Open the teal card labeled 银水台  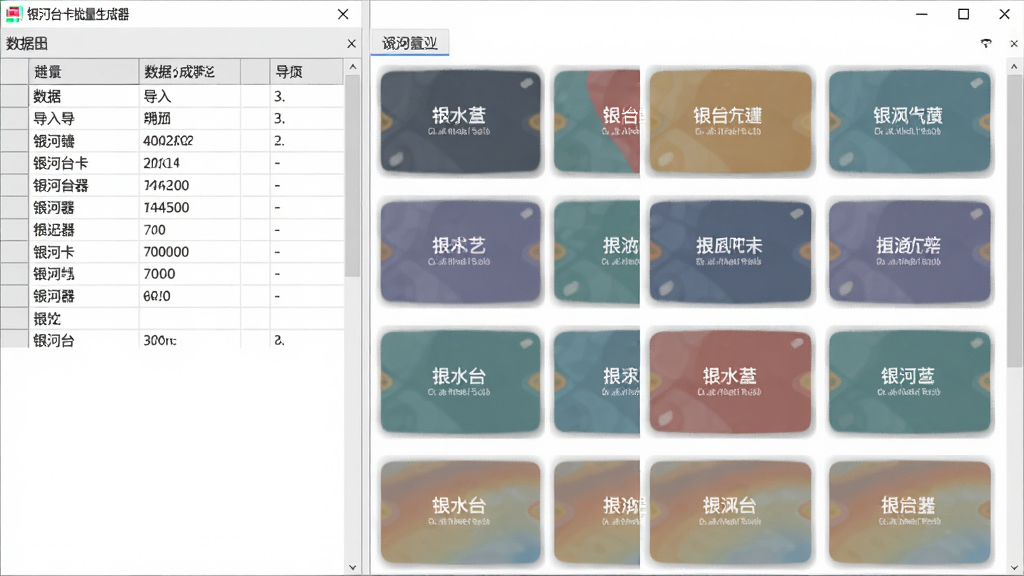(x=460, y=381)
